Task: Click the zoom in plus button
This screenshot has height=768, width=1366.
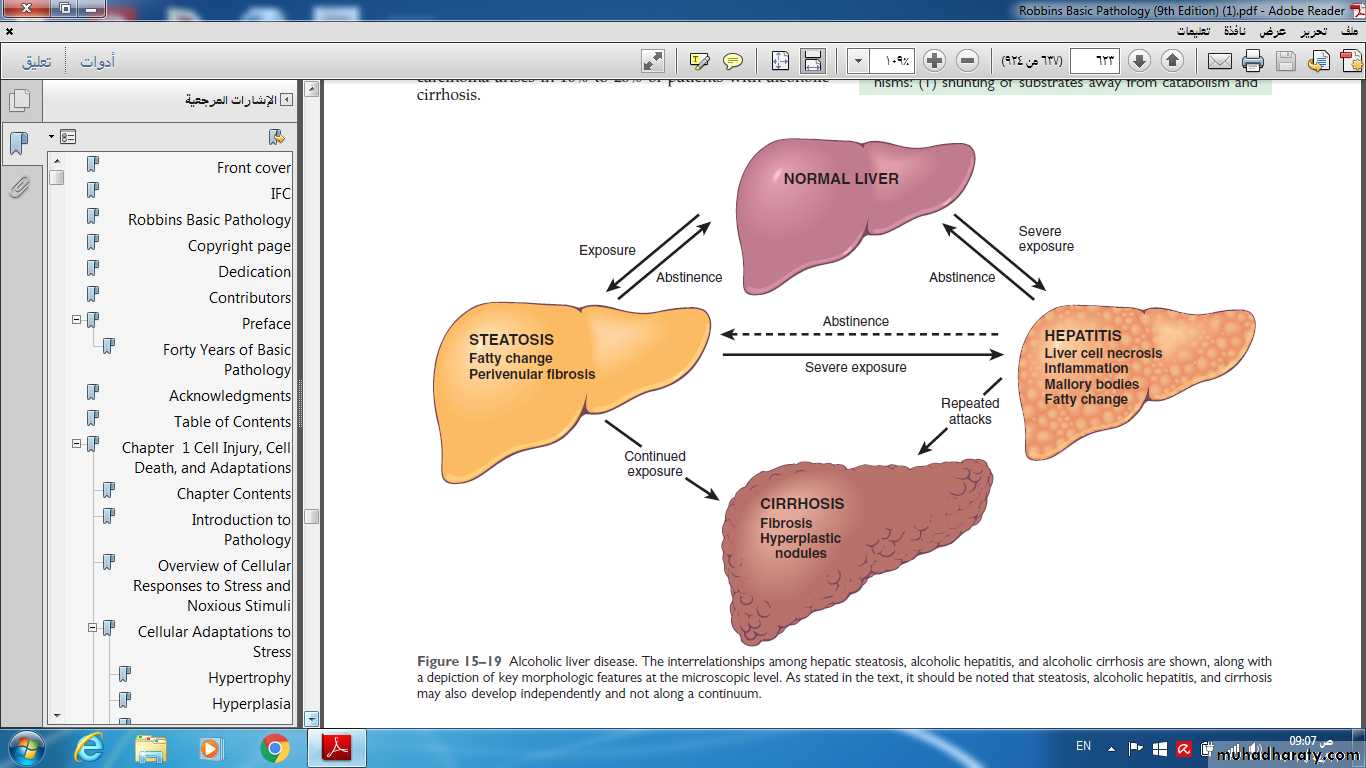Action: click(934, 61)
